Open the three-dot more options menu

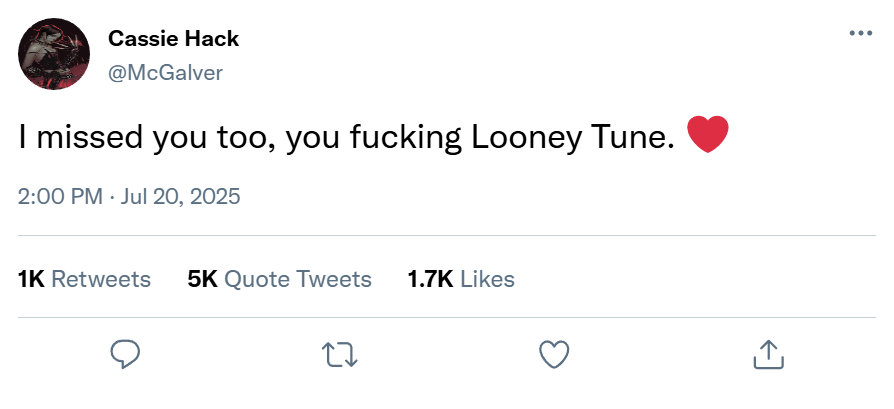[860, 33]
